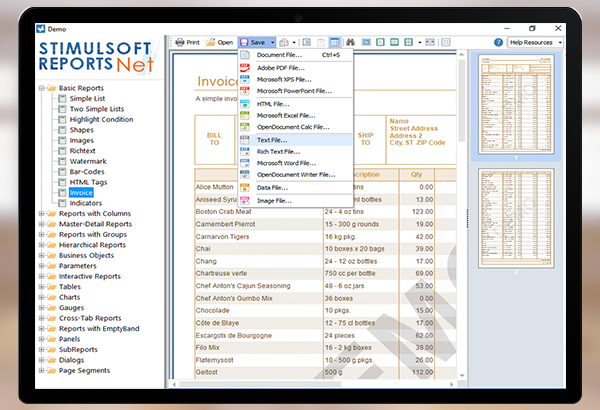
Task: Click the Send E-mail envelope icon
Action: tap(286, 42)
